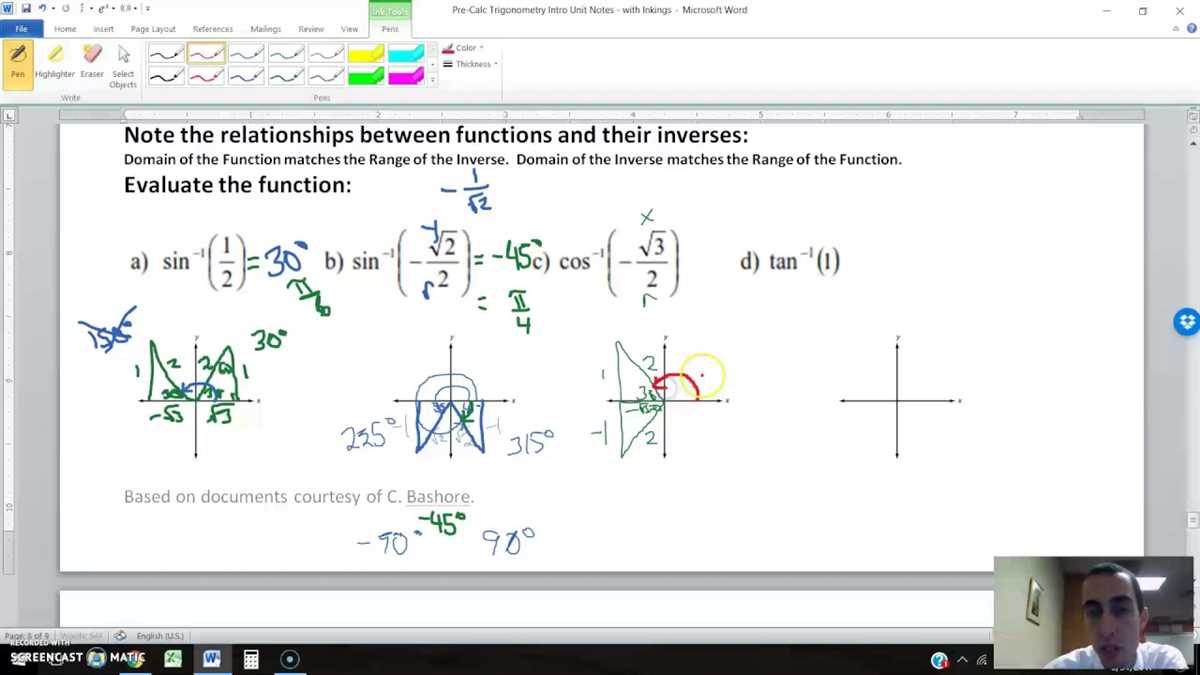Viewport: 1200px width, 675px height.
Task: Click the Word taskbar icon
Action: pos(212,659)
